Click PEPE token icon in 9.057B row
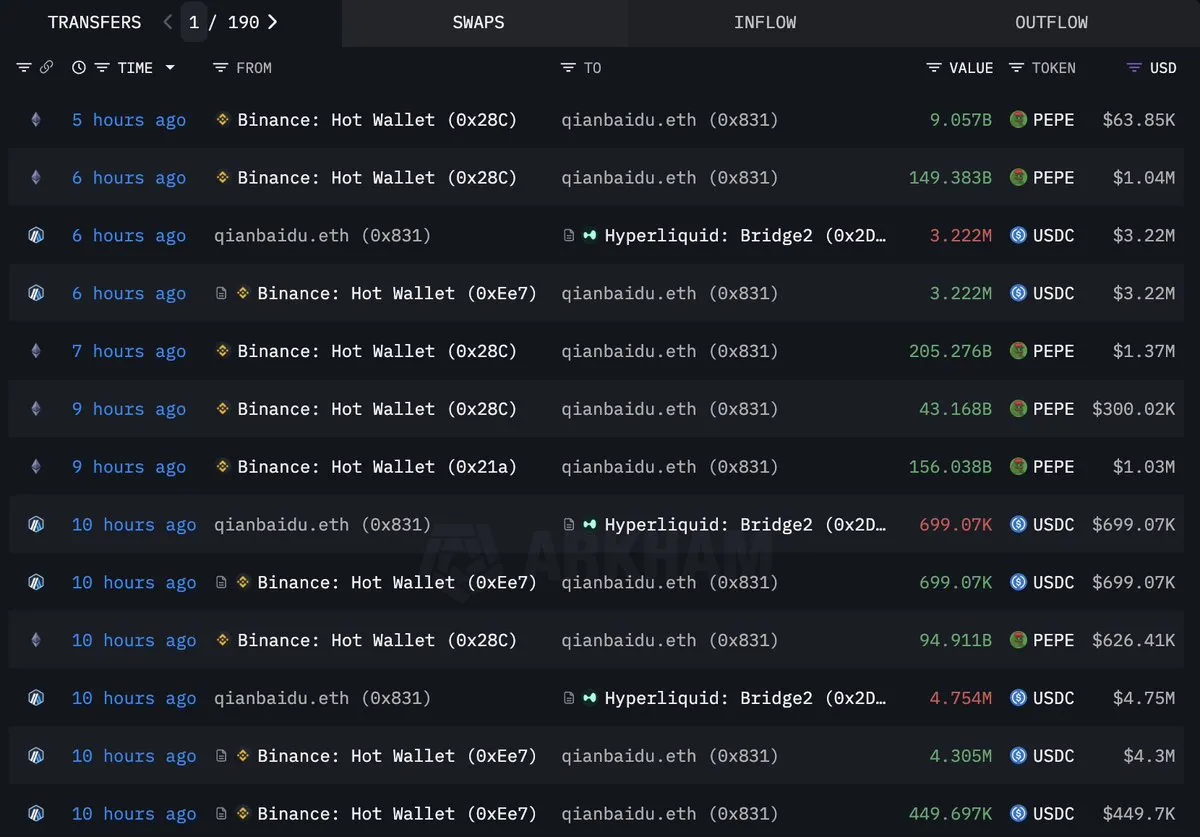This screenshot has width=1200, height=837. tap(1018, 120)
